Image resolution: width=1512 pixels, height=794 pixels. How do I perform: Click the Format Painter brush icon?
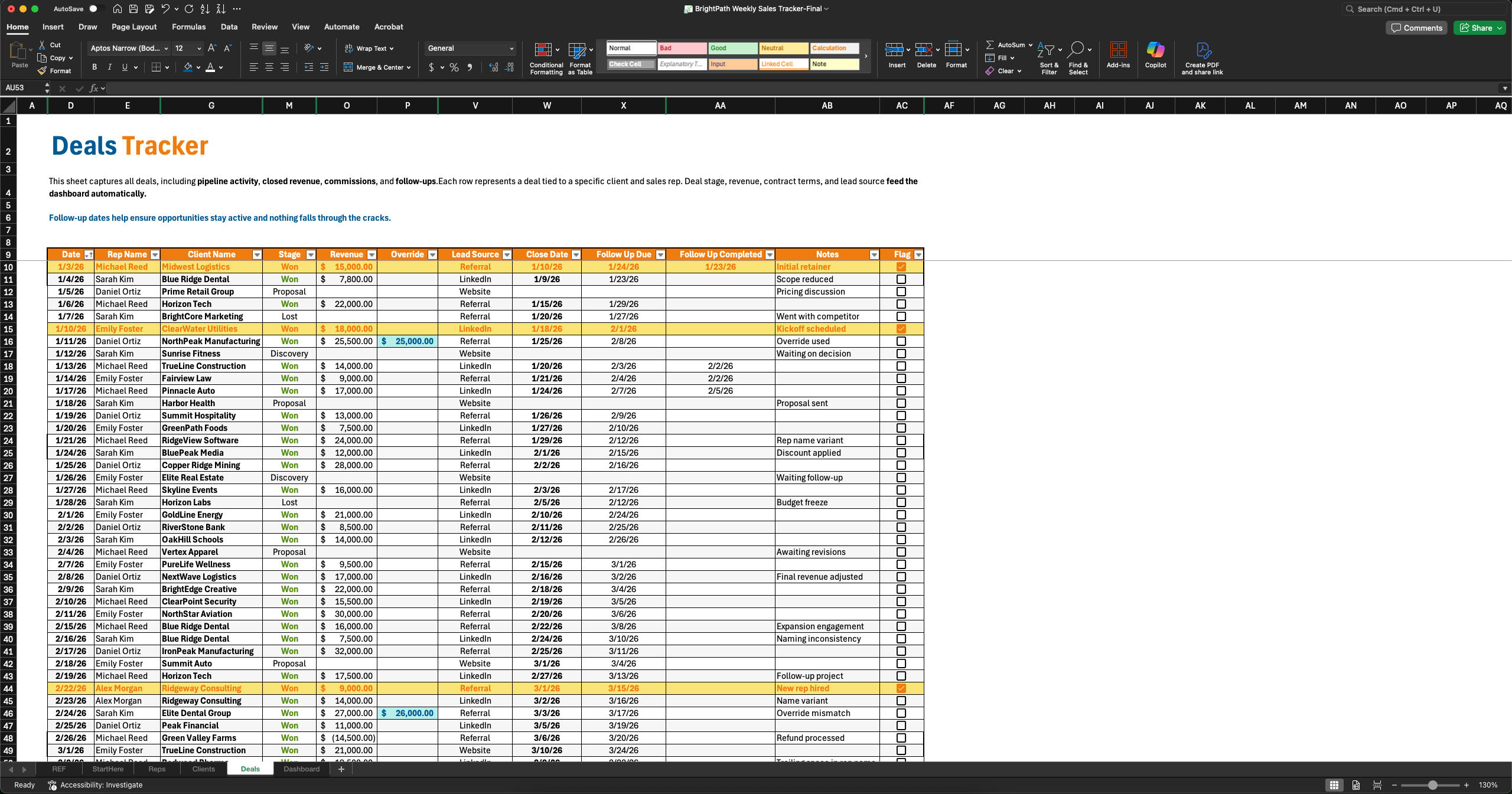click(x=42, y=71)
